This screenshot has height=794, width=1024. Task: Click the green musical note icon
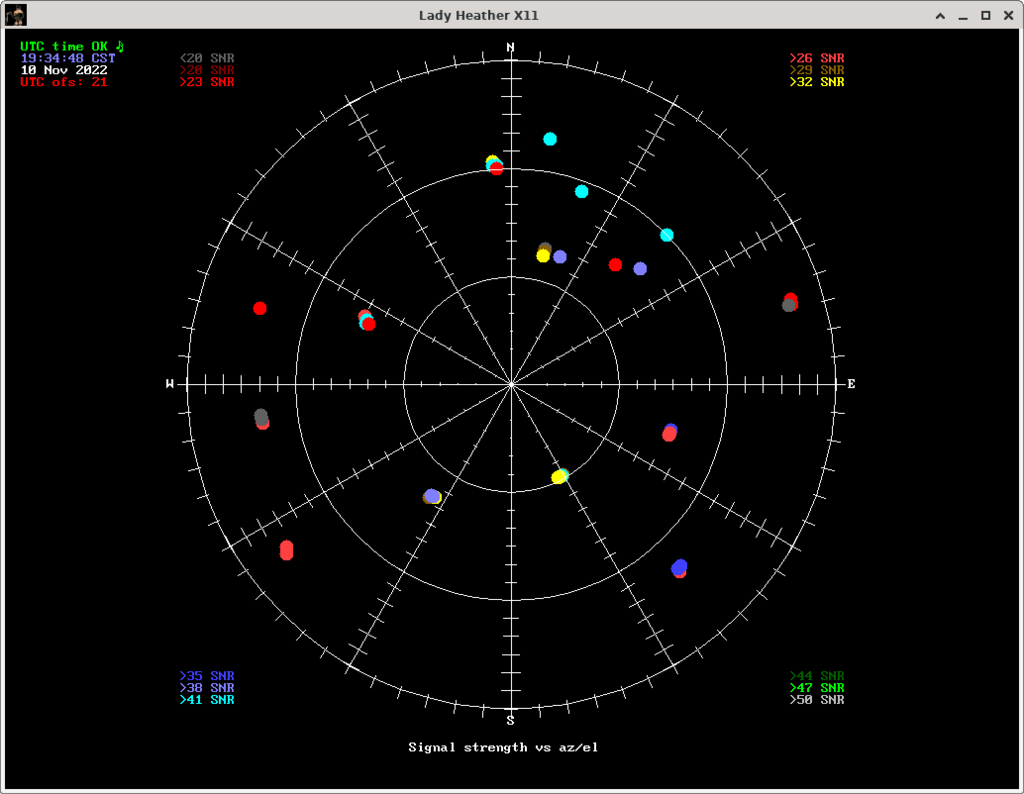click(x=120, y=46)
